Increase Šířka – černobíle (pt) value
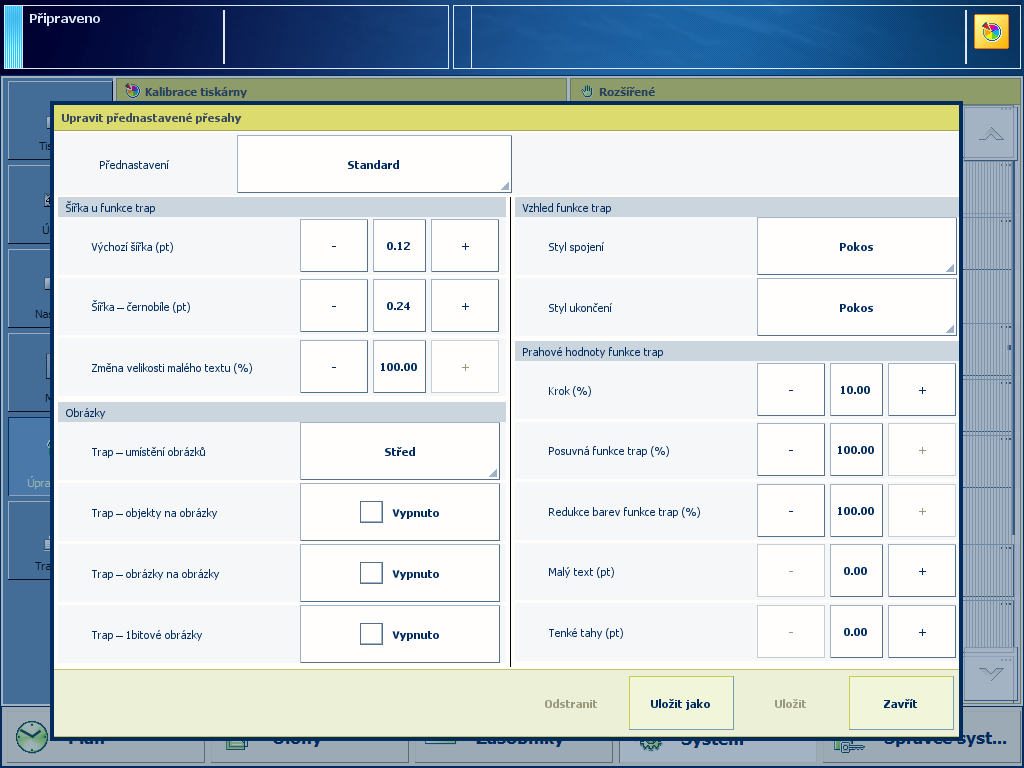Screen dimensions: 1024x768 tap(465, 306)
